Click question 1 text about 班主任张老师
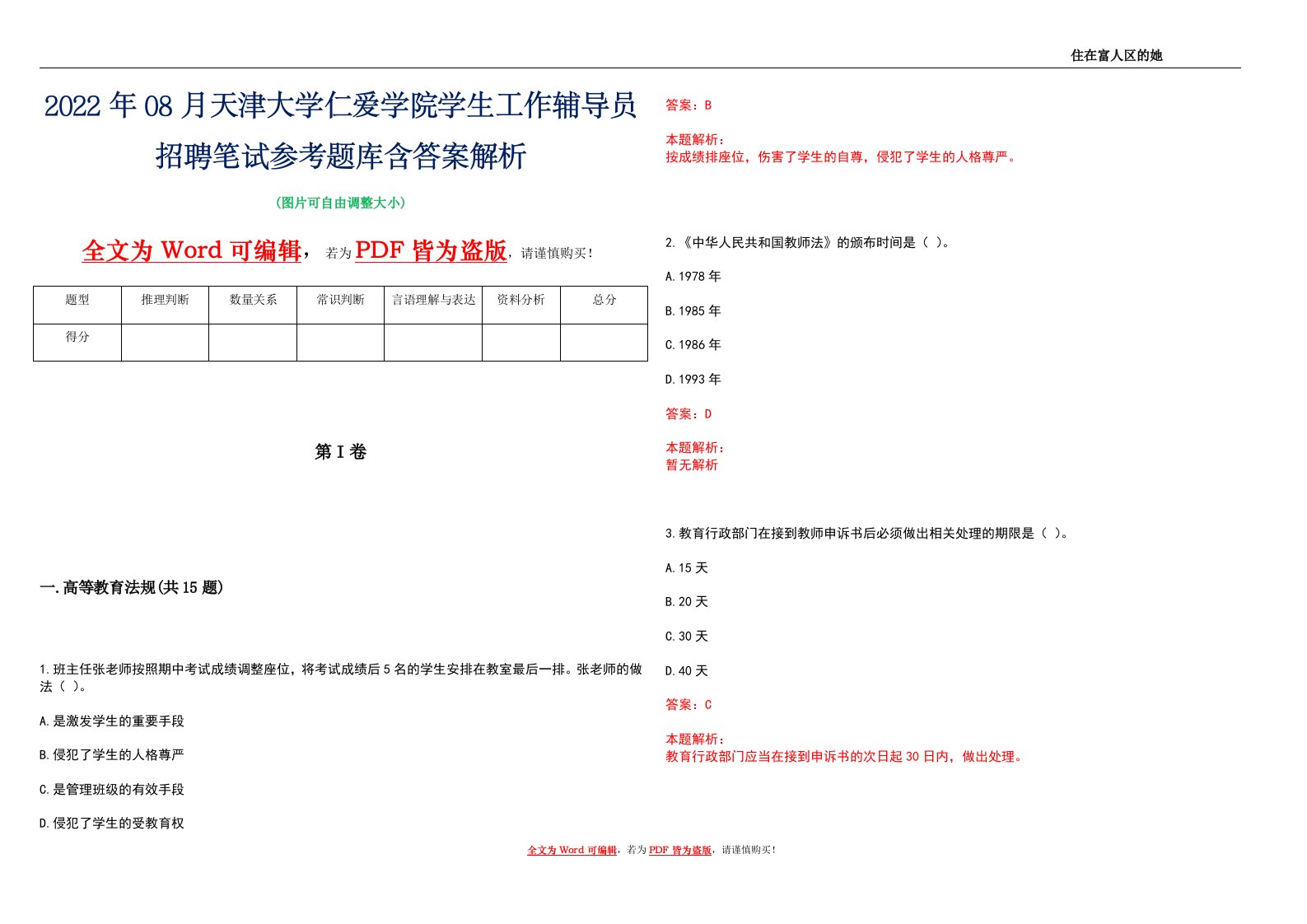The image size is (1307, 924). pyautogui.click(x=341, y=678)
